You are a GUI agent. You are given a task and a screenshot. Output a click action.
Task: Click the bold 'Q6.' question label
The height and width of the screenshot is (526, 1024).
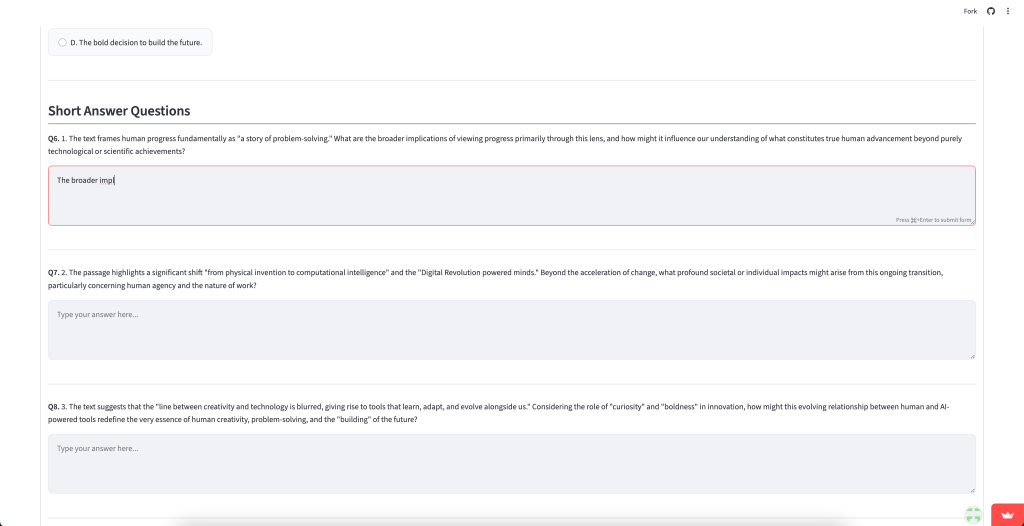[54, 138]
